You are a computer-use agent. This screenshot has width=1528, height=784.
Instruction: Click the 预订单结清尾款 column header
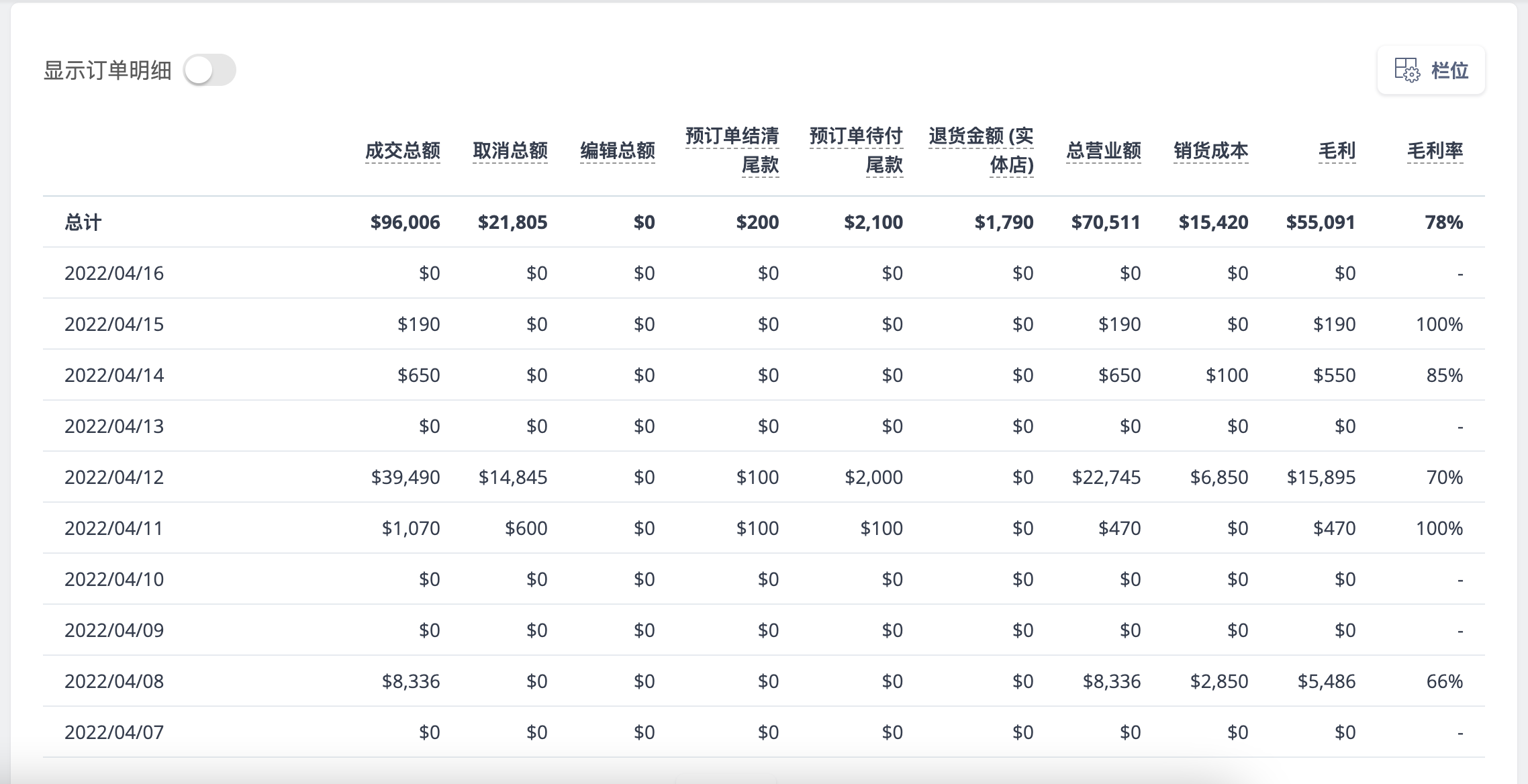tap(732, 150)
